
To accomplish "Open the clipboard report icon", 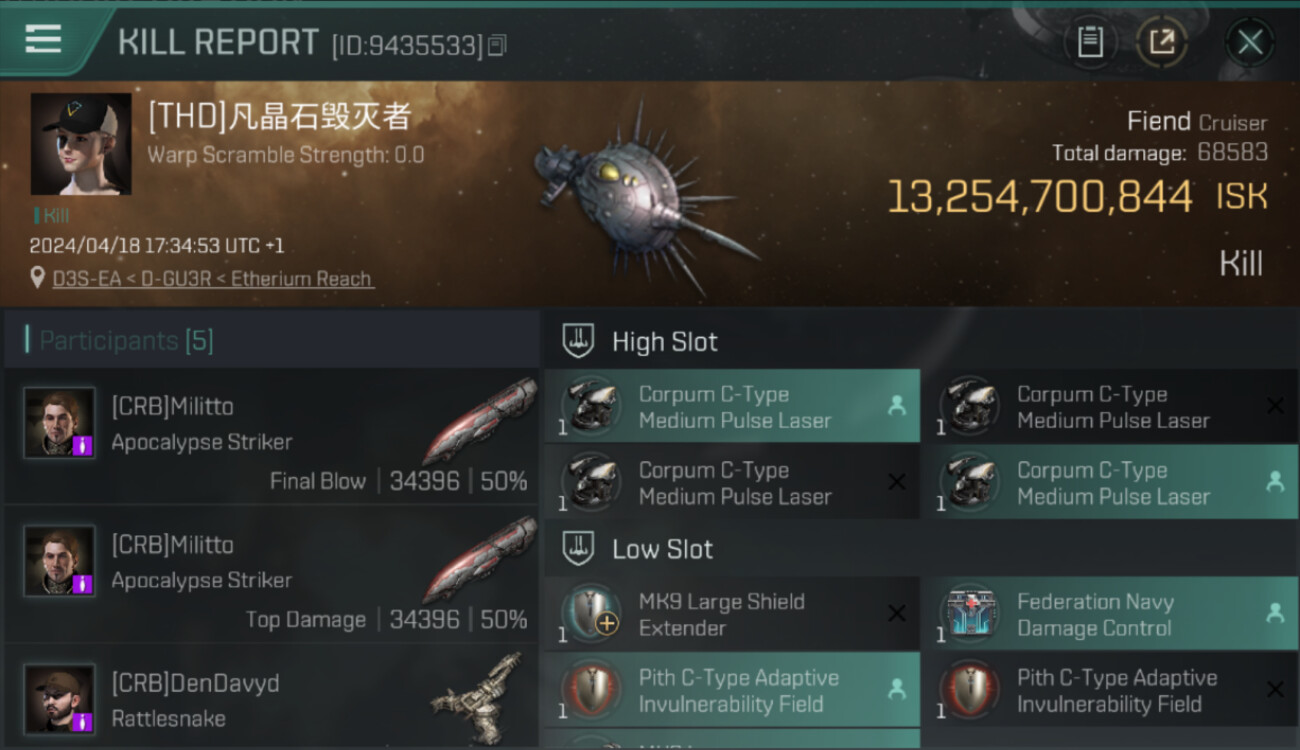I will pyautogui.click(x=1090, y=42).
